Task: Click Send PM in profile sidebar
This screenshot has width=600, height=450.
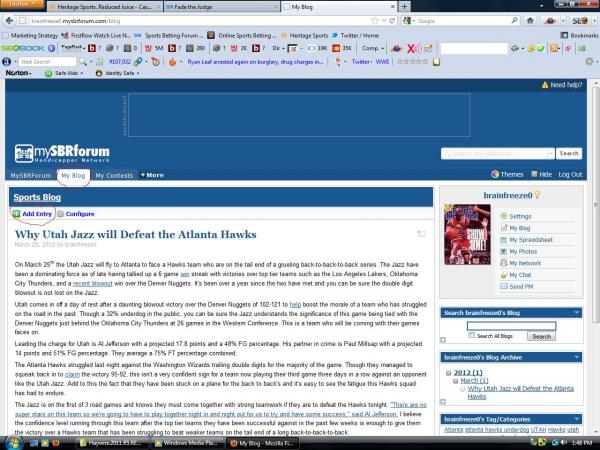Action: (520, 287)
